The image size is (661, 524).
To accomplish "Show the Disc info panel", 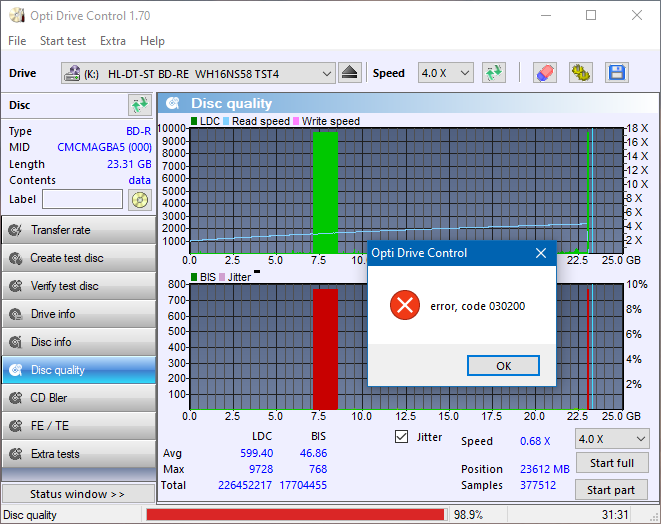I will [79, 342].
